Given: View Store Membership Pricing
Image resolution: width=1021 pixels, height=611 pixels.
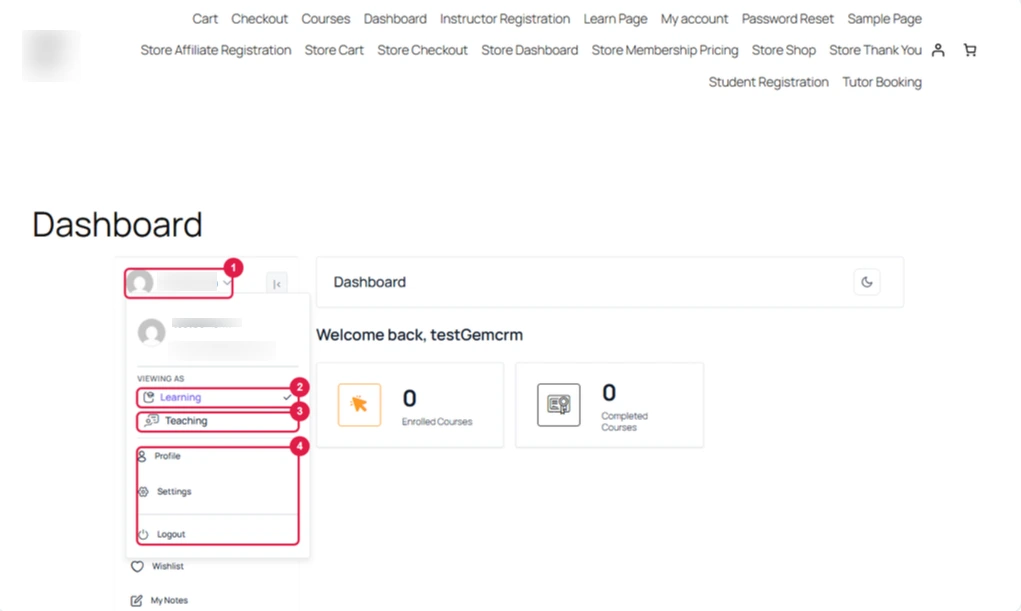Looking at the screenshot, I should [x=665, y=50].
